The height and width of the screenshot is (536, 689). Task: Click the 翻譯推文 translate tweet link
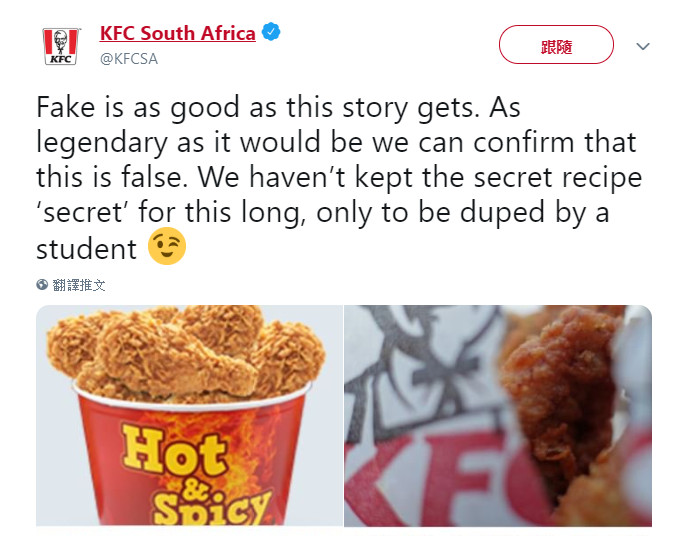pos(79,284)
